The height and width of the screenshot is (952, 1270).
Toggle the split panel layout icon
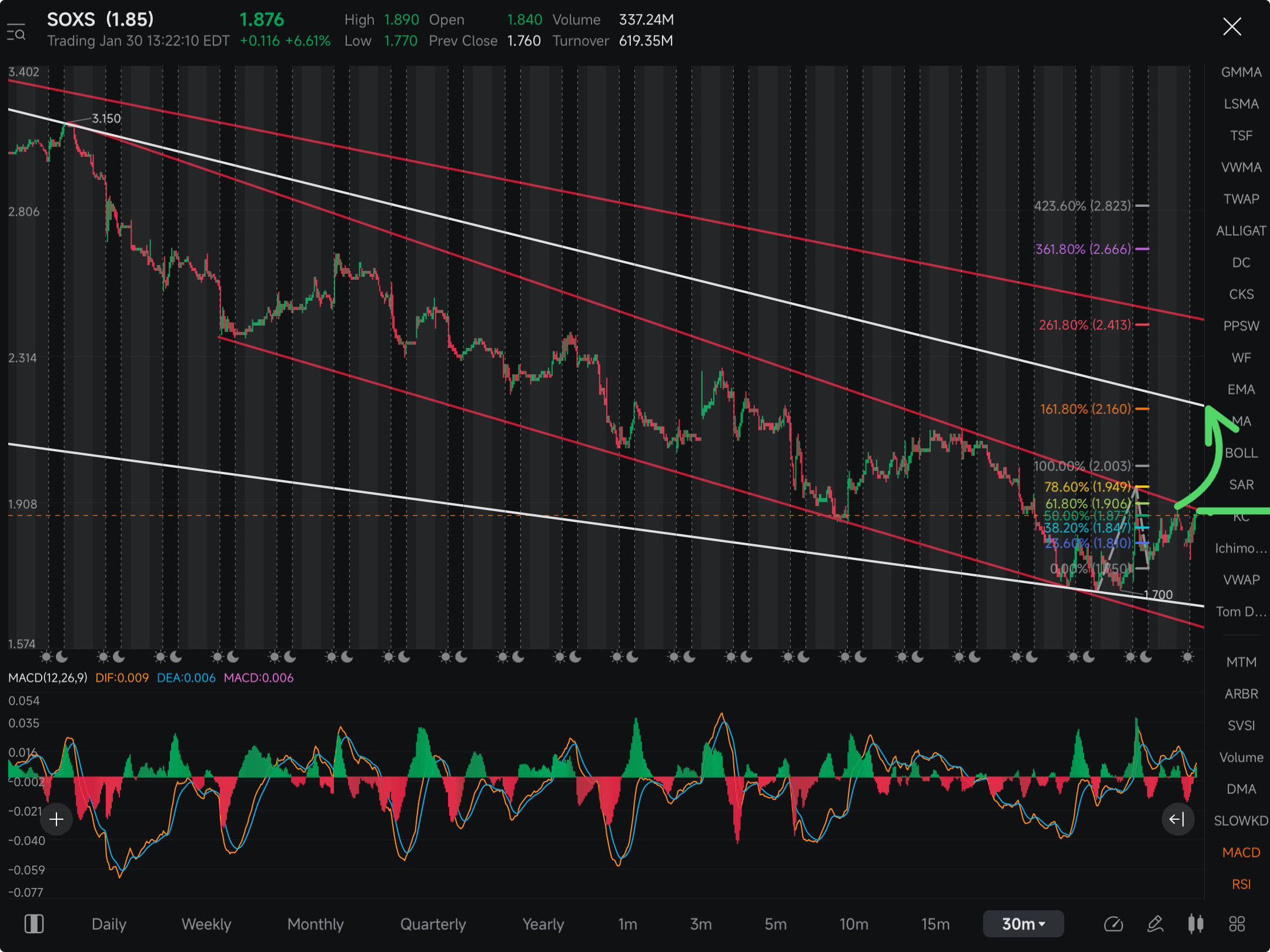[x=34, y=924]
